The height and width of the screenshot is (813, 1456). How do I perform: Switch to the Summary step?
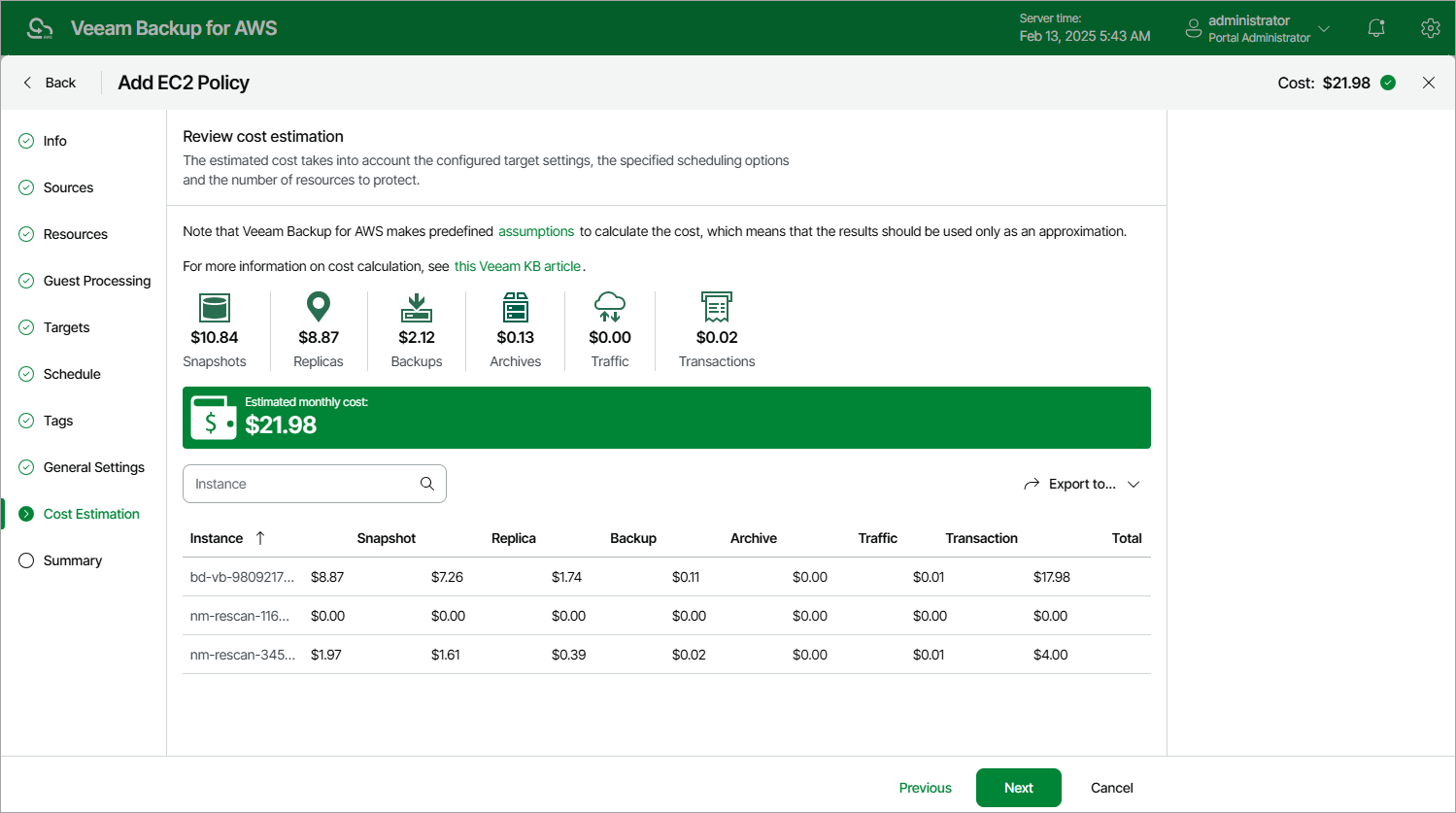click(x=72, y=560)
